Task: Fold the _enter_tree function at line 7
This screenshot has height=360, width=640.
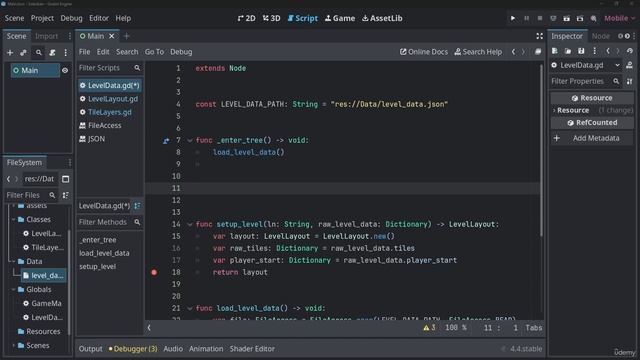Action: (190, 140)
